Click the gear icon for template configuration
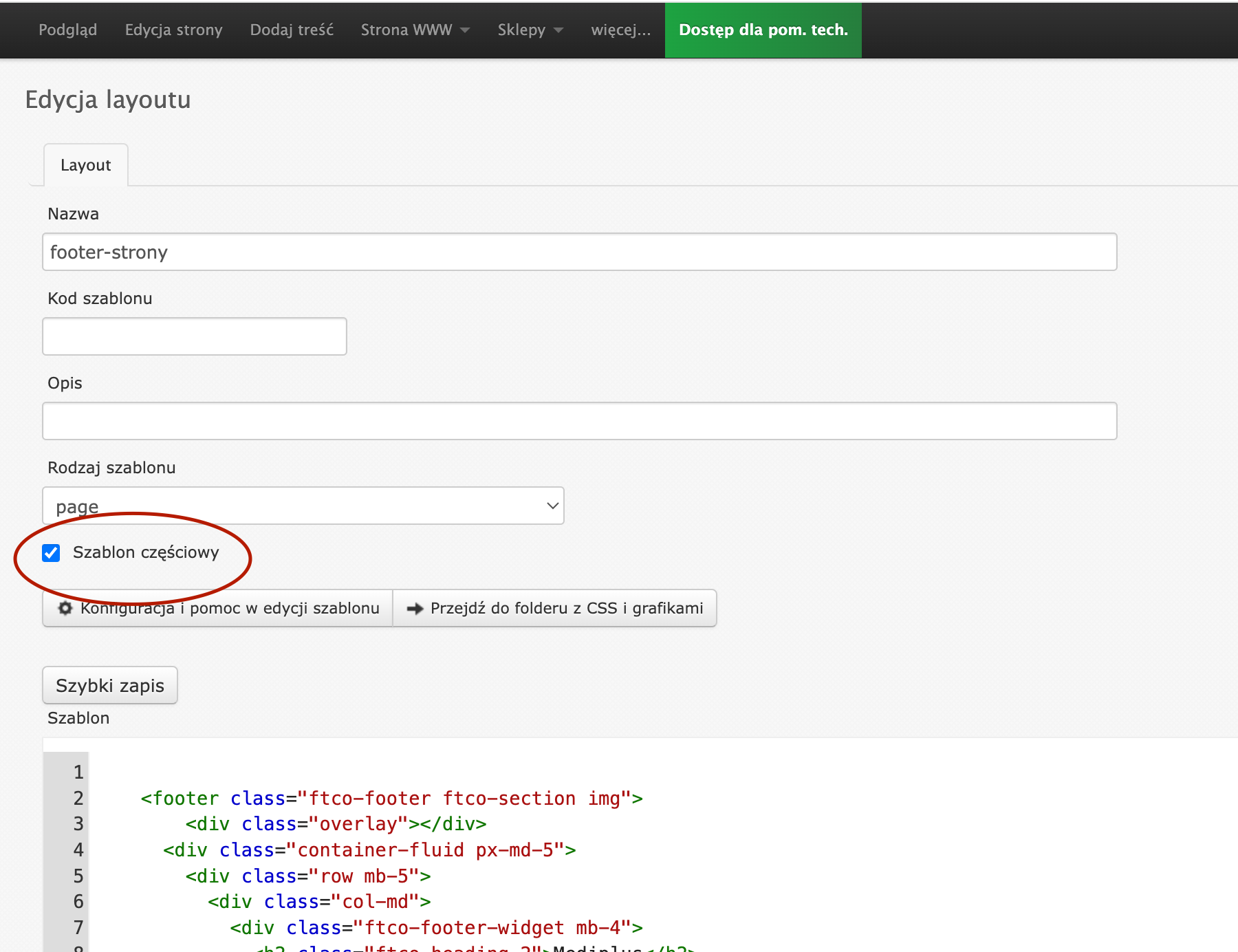The image size is (1238, 952). pos(65,608)
